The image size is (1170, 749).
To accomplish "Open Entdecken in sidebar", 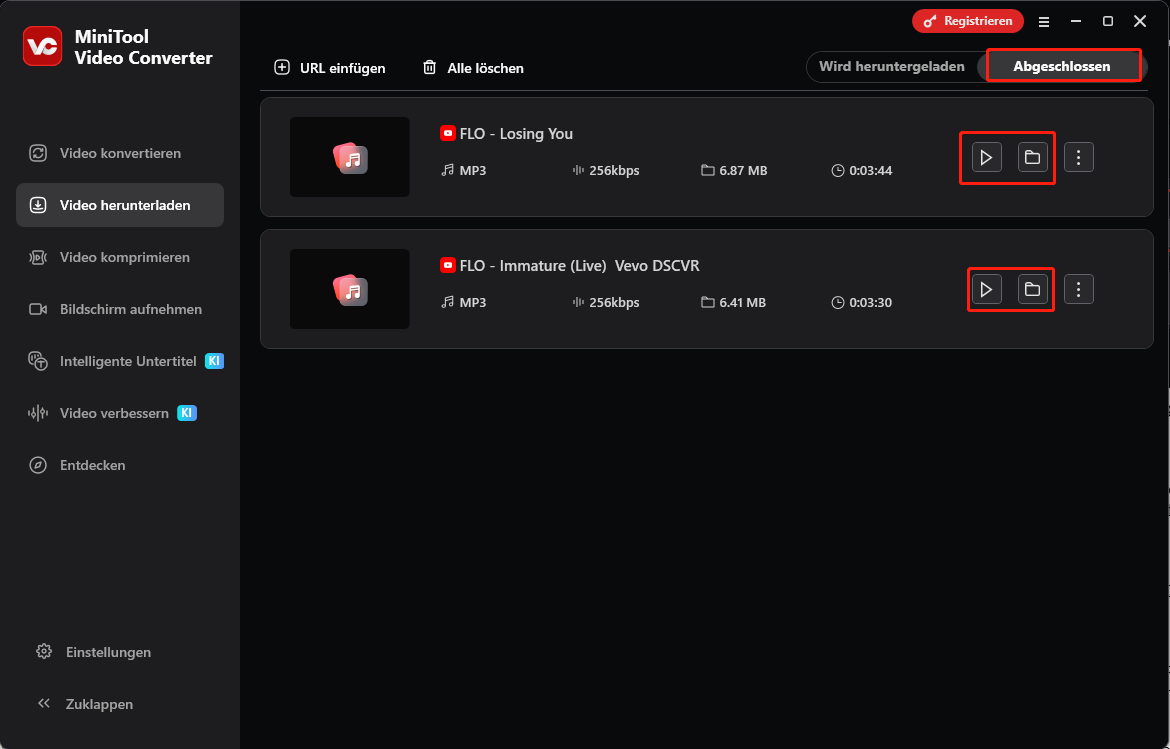I will click(x=120, y=465).
